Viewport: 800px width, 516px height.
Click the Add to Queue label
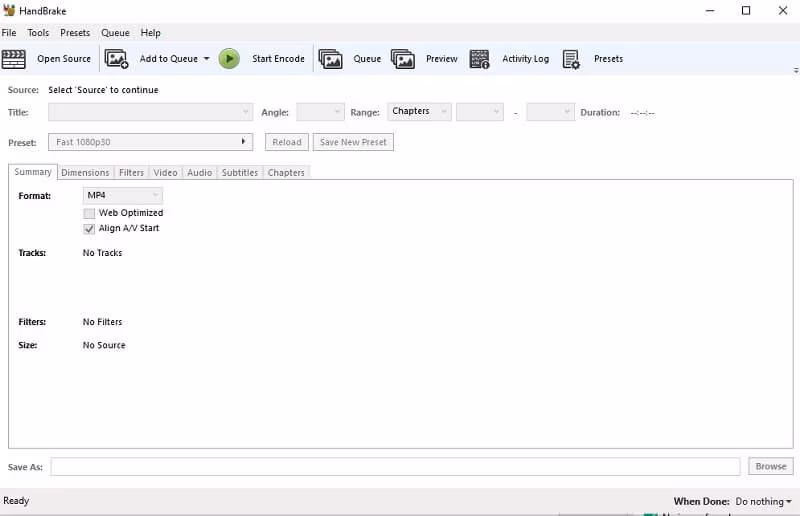pyautogui.click(x=168, y=59)
